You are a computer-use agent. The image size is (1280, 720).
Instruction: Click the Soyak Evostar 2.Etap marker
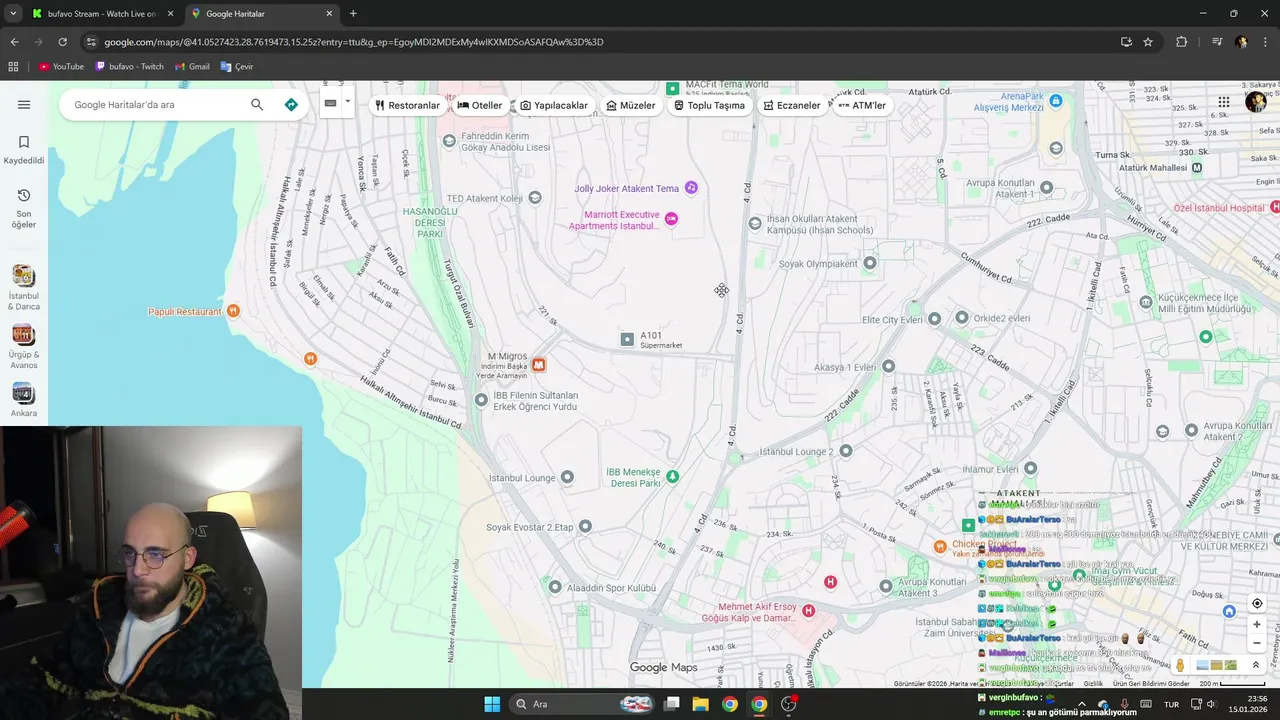point(585,526)
